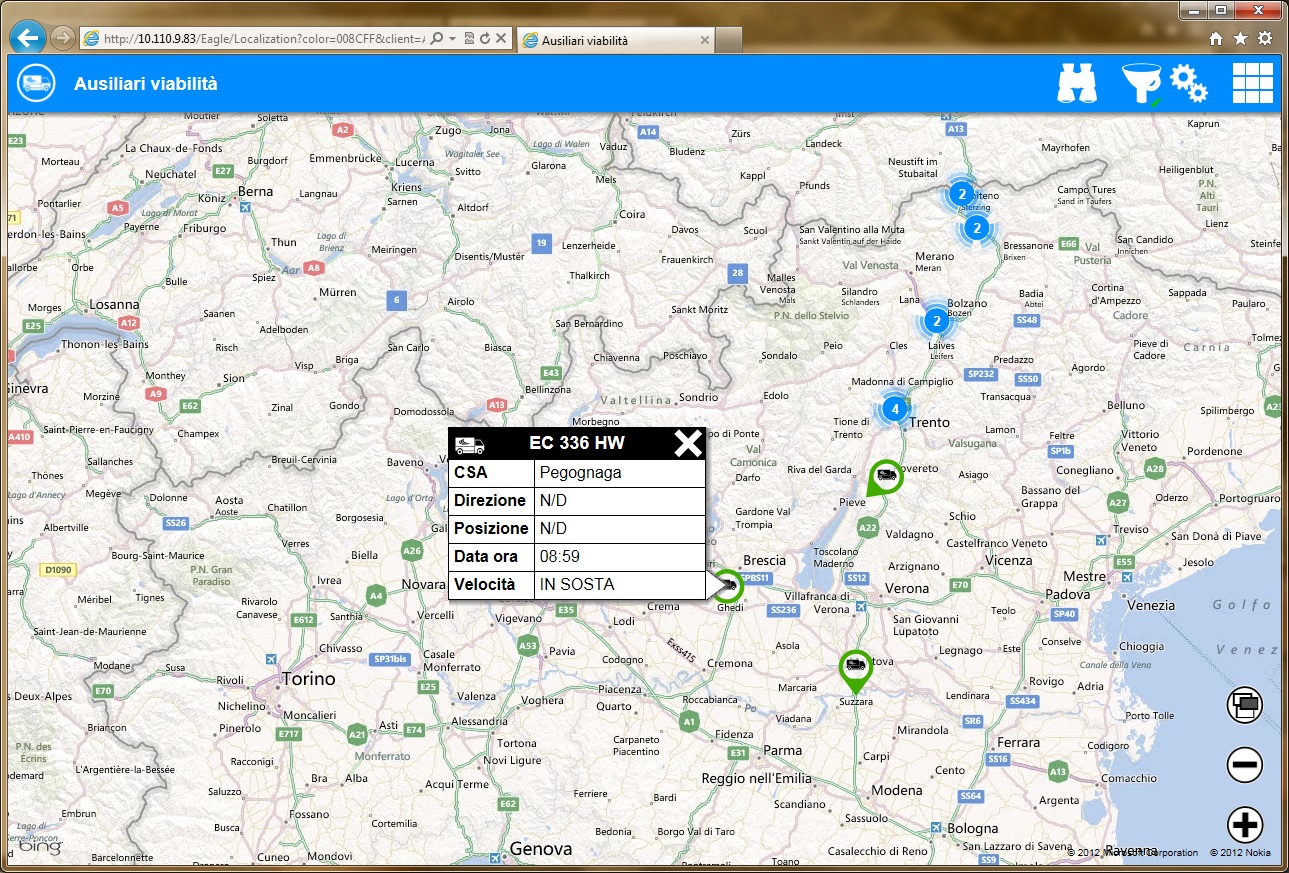Open the filter funnel settings
The image size is (1289, 873).
point(1141,84)
